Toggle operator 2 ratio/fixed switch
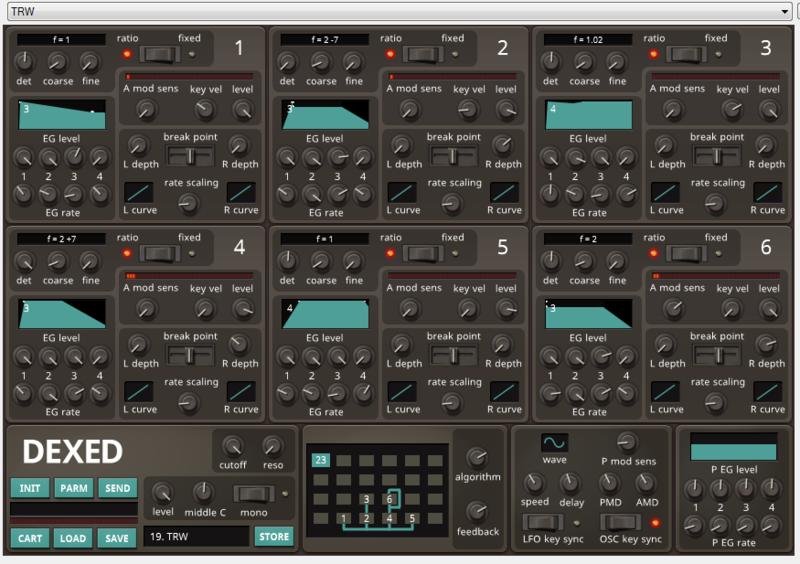Image resolution: width=800 pixels, height=564 pixels. point(423,54)
